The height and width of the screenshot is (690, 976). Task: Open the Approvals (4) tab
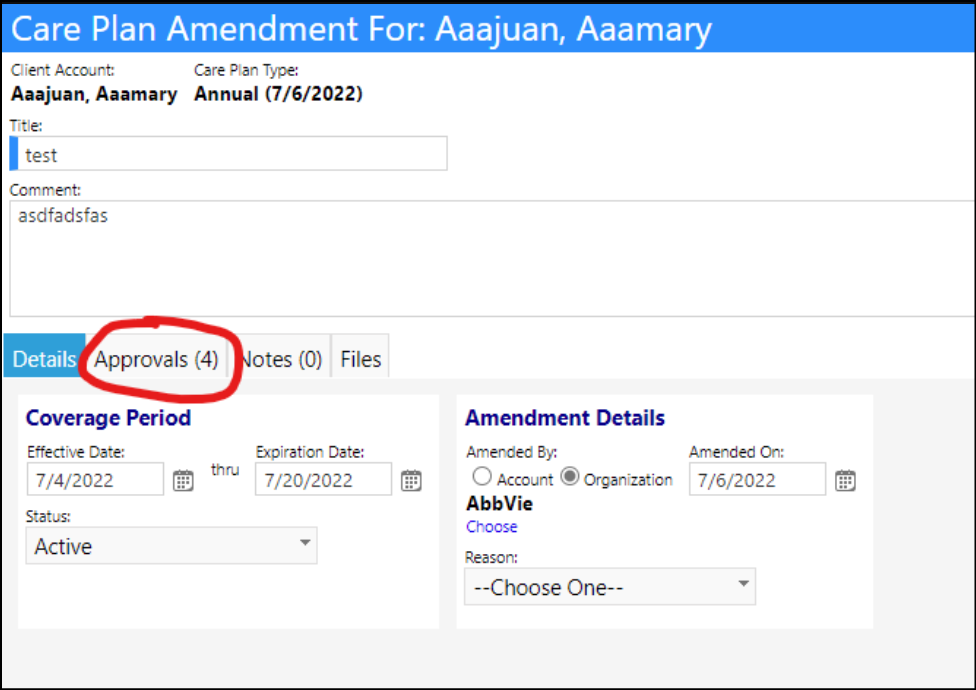(156, 359)
